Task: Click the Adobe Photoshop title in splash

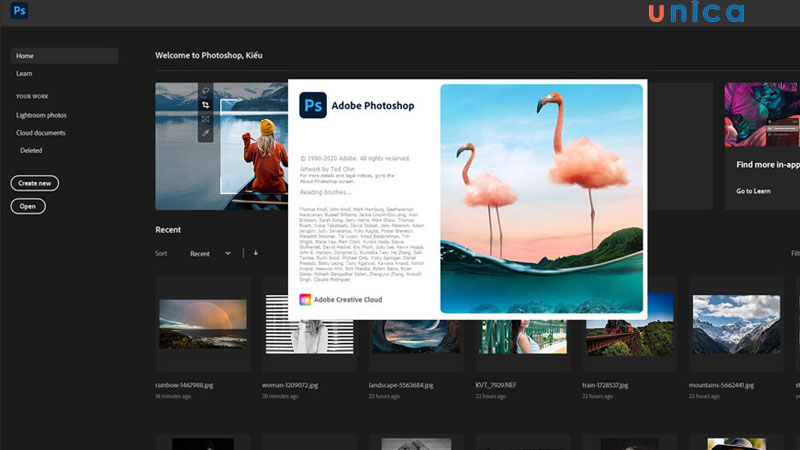Action: 373,106
